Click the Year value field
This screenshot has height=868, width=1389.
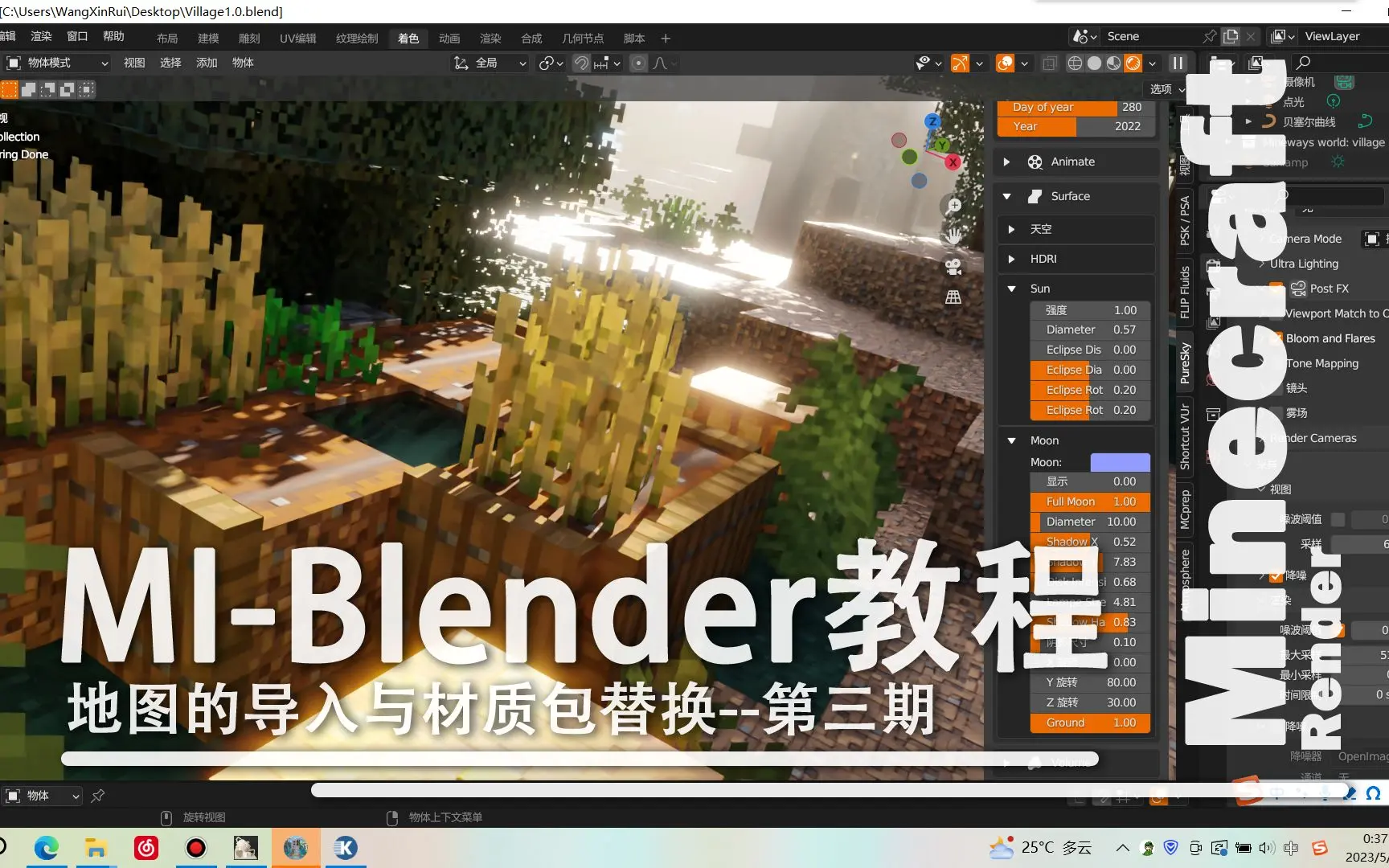(x=1076, y=126)
